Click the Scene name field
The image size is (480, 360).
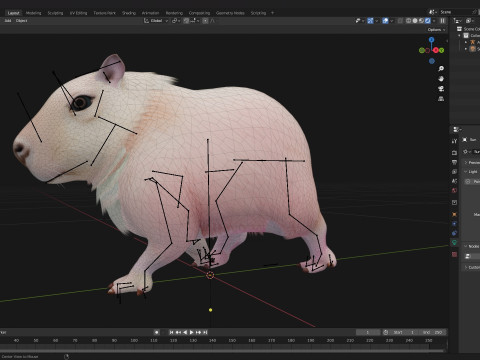click(x=455, y=12)
